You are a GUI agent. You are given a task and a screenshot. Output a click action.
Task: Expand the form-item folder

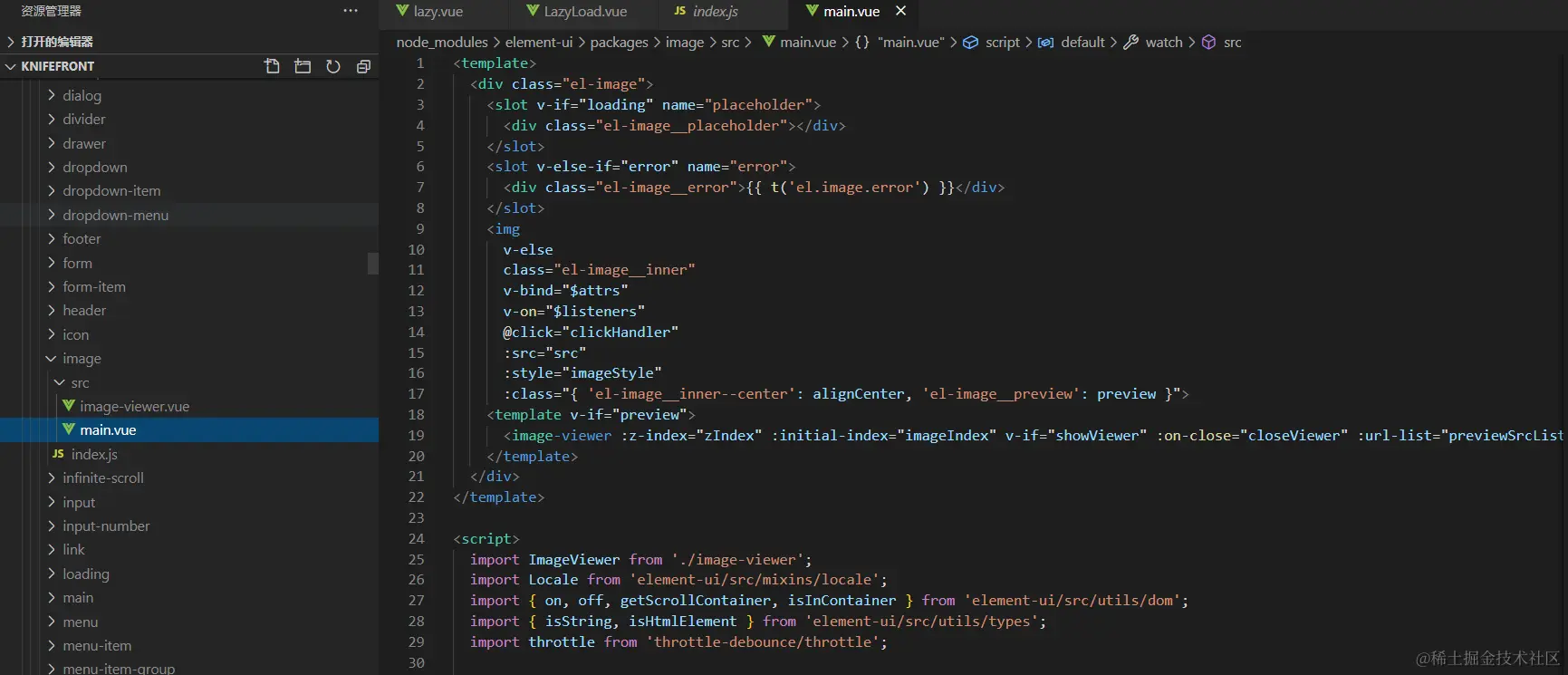[94, 286]
